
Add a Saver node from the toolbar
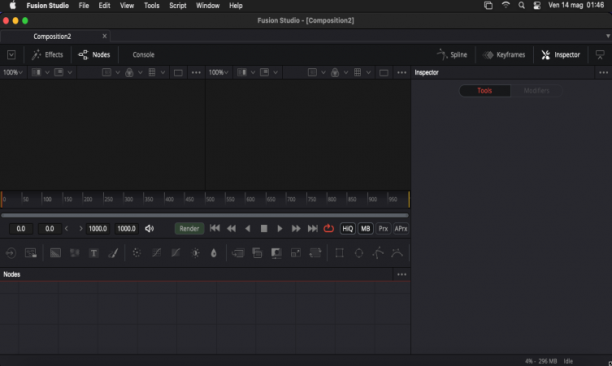30,253
